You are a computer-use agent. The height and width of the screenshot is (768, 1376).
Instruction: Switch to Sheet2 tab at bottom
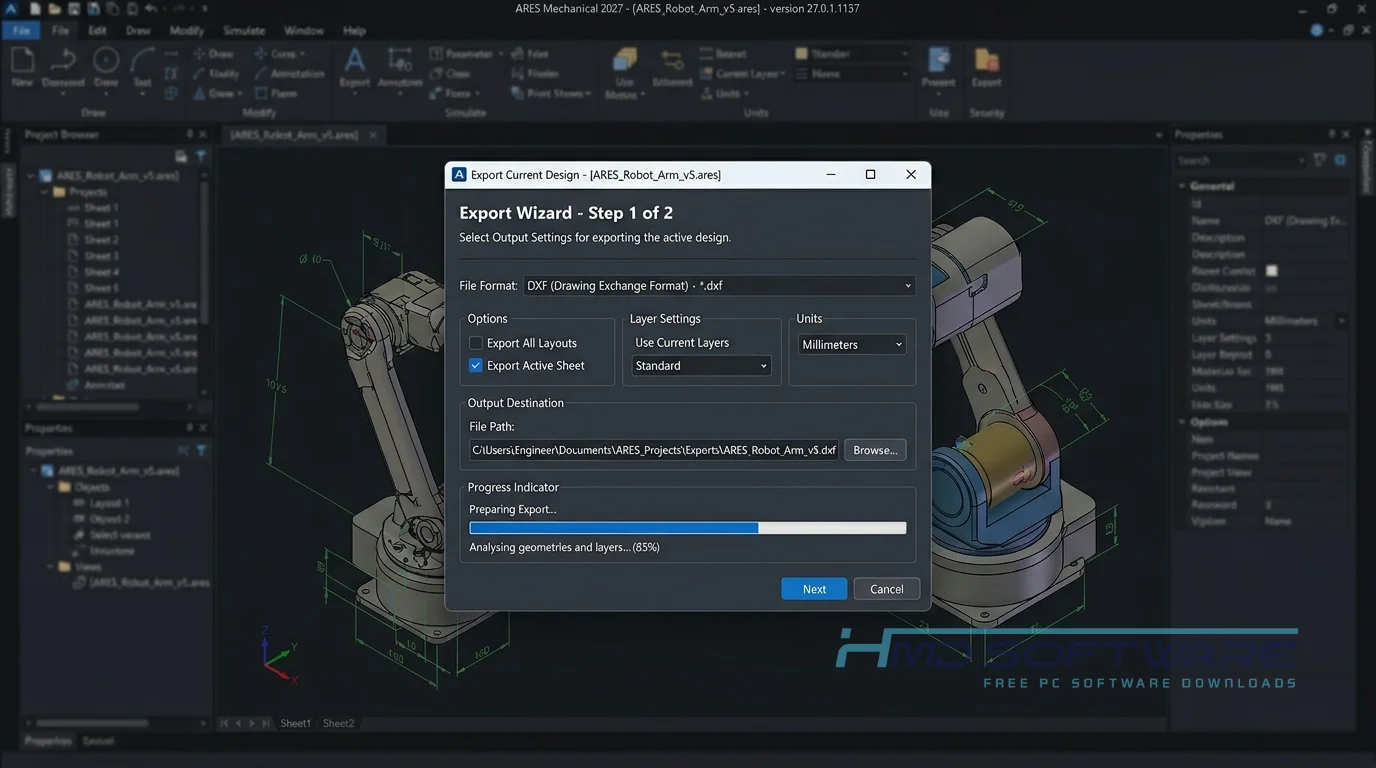(x=338, y=723)
